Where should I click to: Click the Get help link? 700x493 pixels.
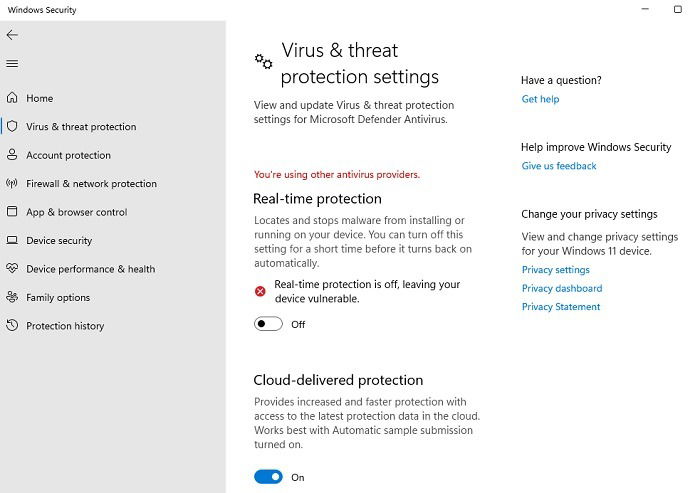[540, 99]
